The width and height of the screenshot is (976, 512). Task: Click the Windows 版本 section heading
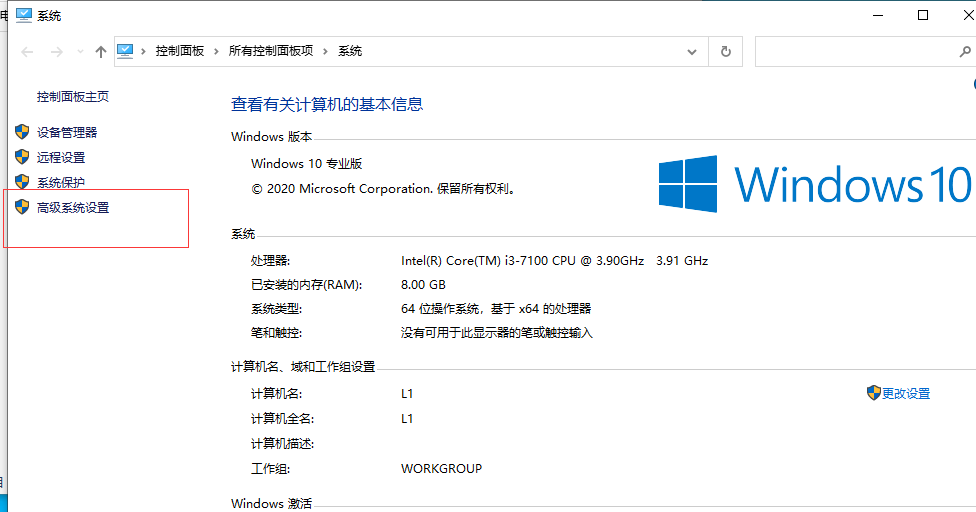pyautogui.click(x=271, y=137)
